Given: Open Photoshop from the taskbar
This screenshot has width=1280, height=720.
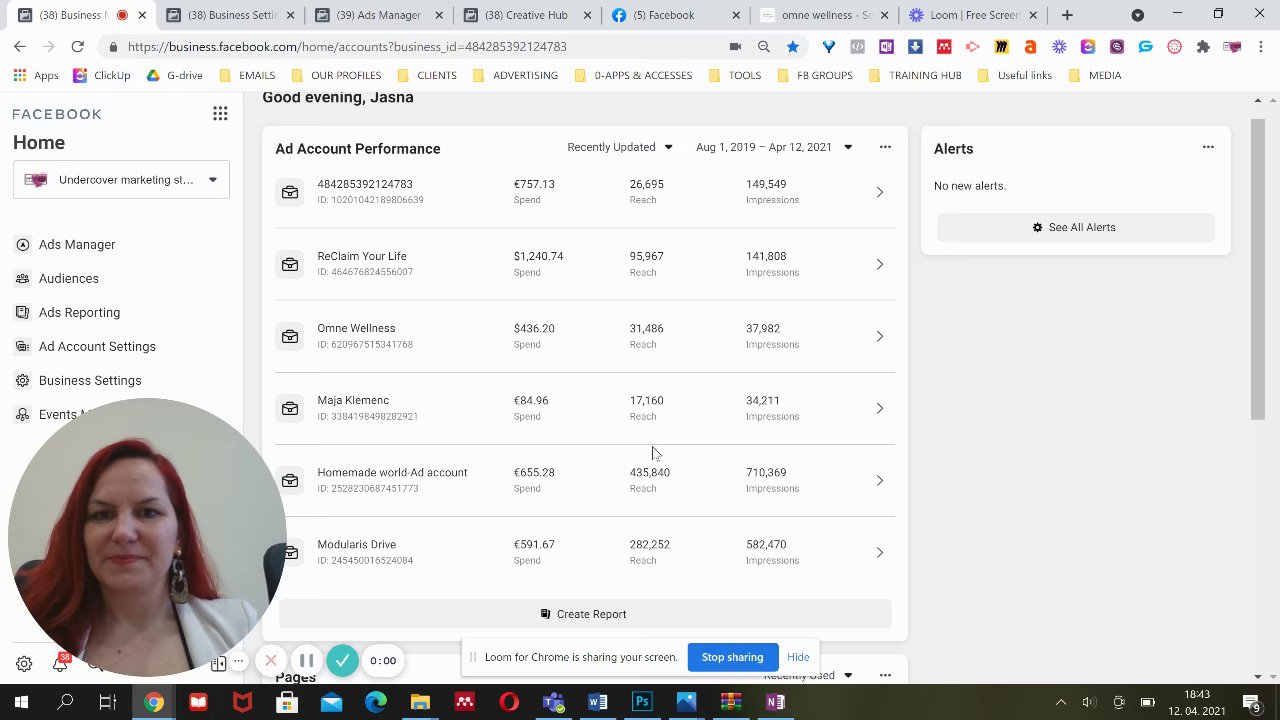Looking at the screenshot, I should 642,702.
